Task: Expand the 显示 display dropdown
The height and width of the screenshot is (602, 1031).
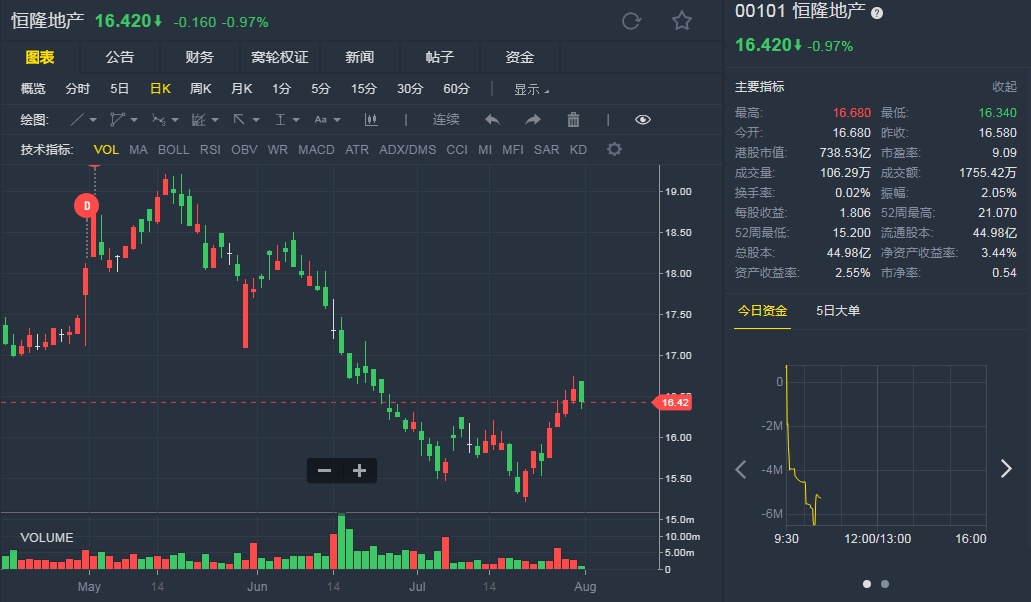Action: point(531,89)
